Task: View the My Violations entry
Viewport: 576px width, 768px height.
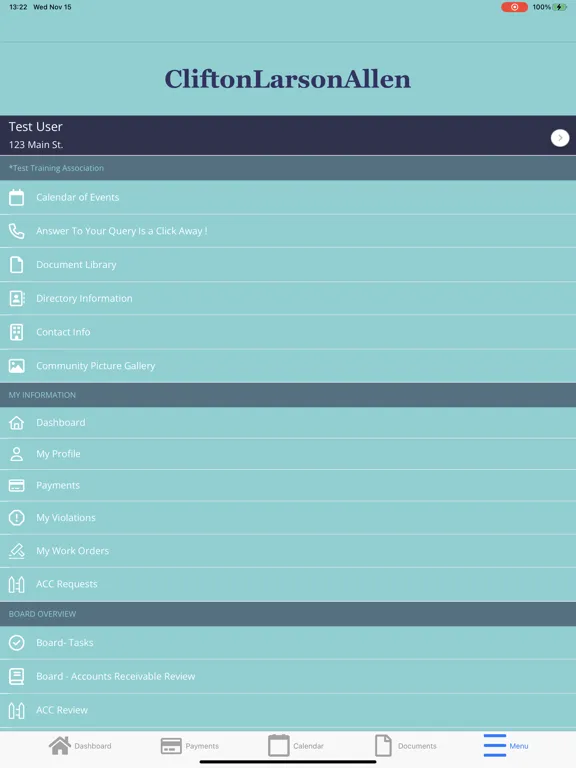Action: [288, 518]
